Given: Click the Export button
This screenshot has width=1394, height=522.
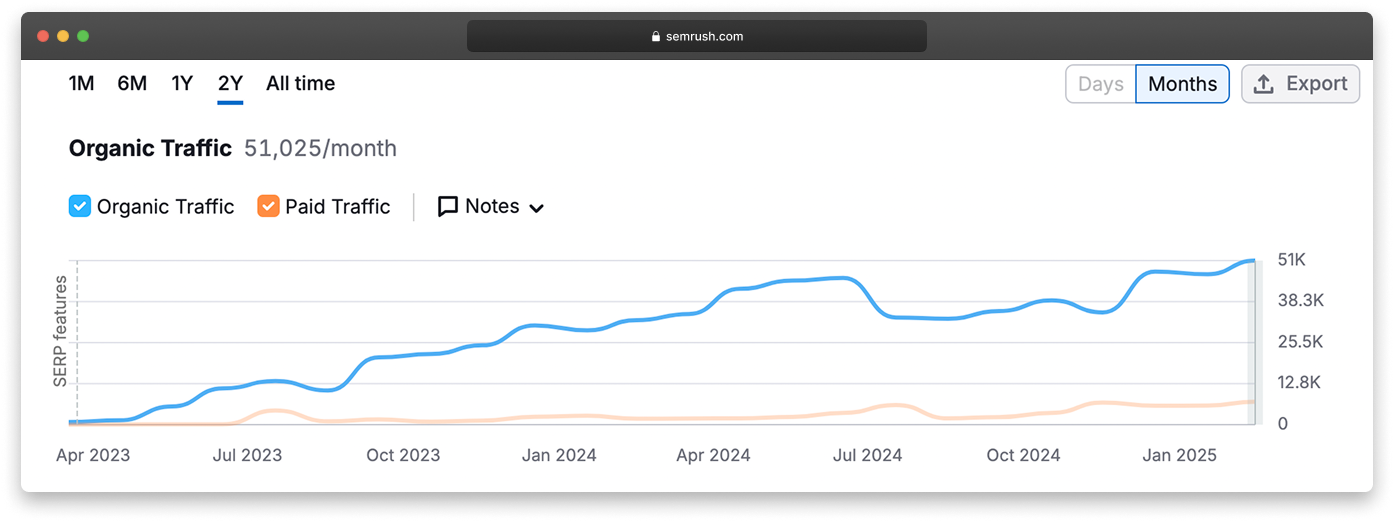Looking at the screenshot, I should tap(1301, 84).
